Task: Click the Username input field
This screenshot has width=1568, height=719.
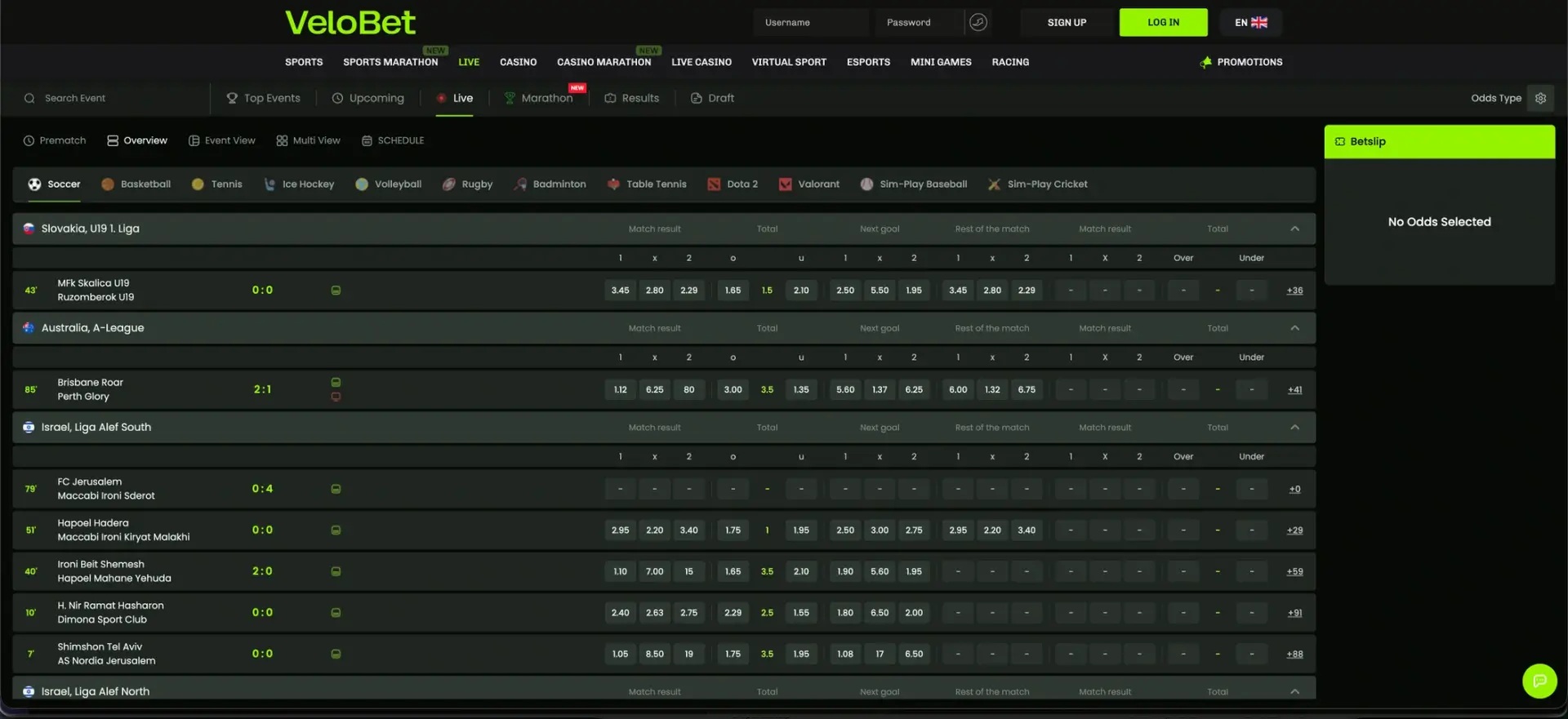Action: [813, 23]
